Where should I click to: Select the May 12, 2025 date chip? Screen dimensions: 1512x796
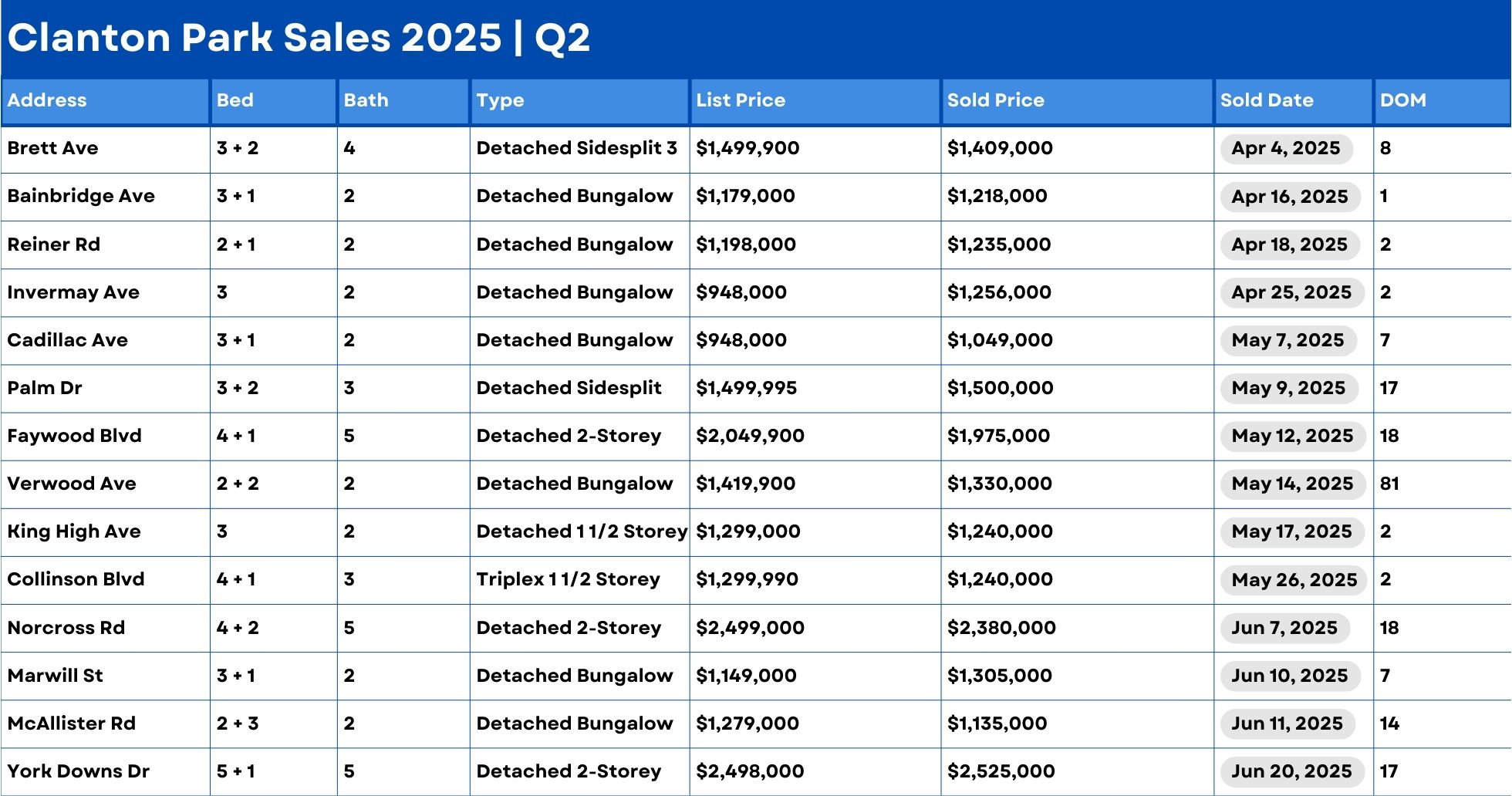1292,436
